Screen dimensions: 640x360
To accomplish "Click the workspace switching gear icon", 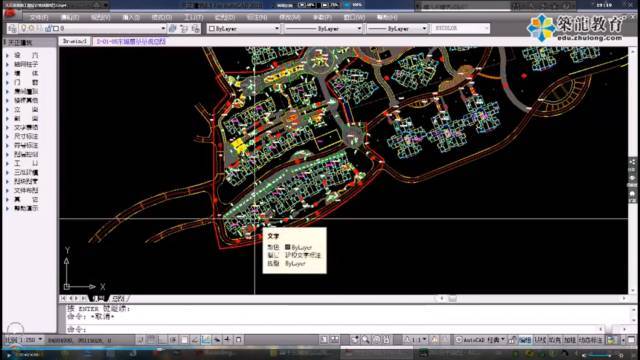I will tap(459, 340).
